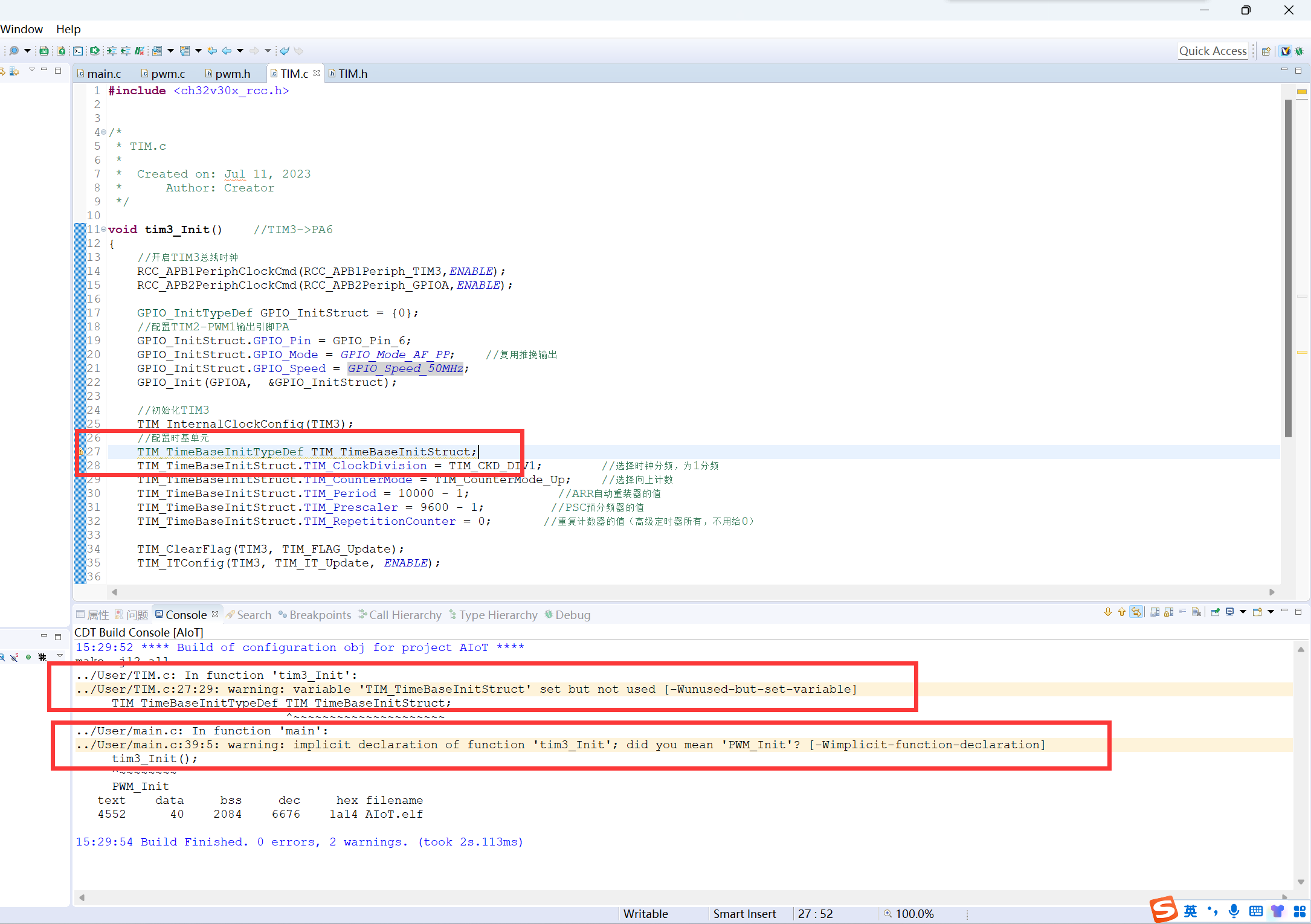
Task: Click the editor horizontal scroll right arrow
Action: pos(1272,592)
